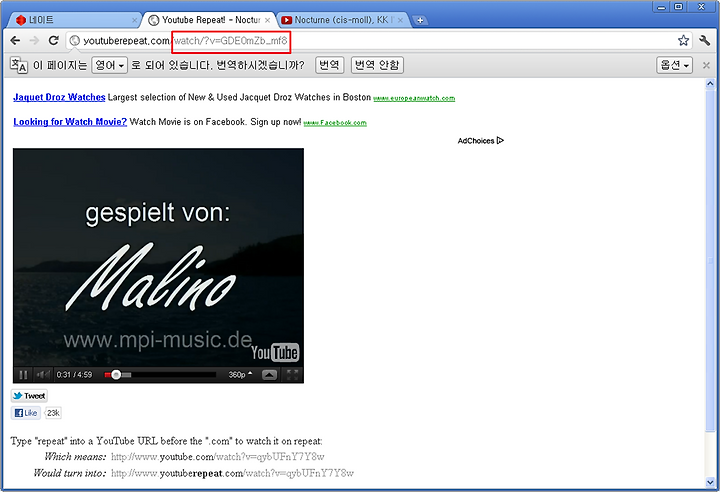Screen dimensions: 720x492
Task: Click the AdChoices icon
Action: click(500, 141)
